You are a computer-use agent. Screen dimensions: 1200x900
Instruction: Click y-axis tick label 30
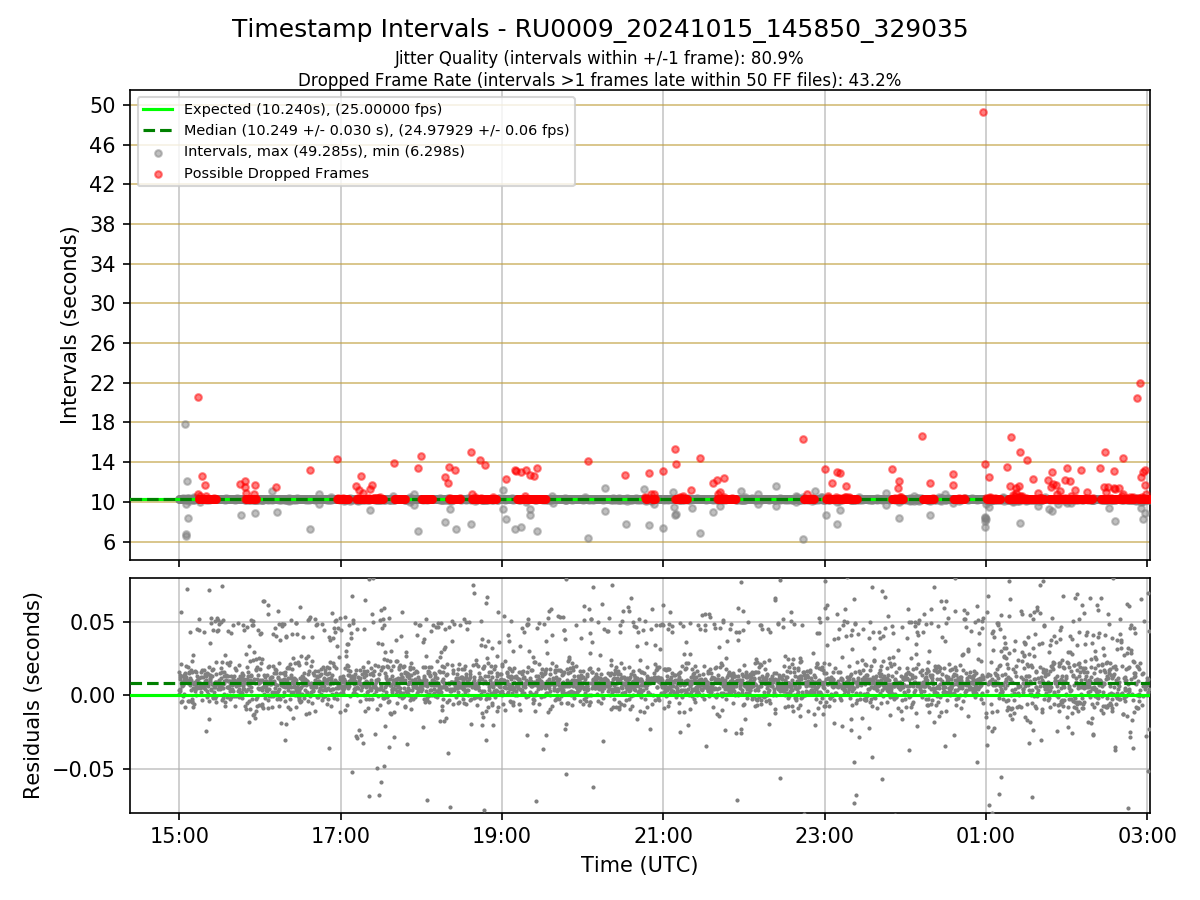(103, 303)
